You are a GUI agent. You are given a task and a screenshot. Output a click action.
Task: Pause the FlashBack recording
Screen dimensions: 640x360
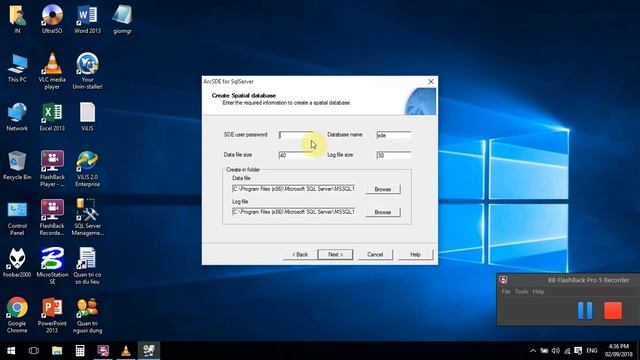pyautogui.click(x=585, y=311)
